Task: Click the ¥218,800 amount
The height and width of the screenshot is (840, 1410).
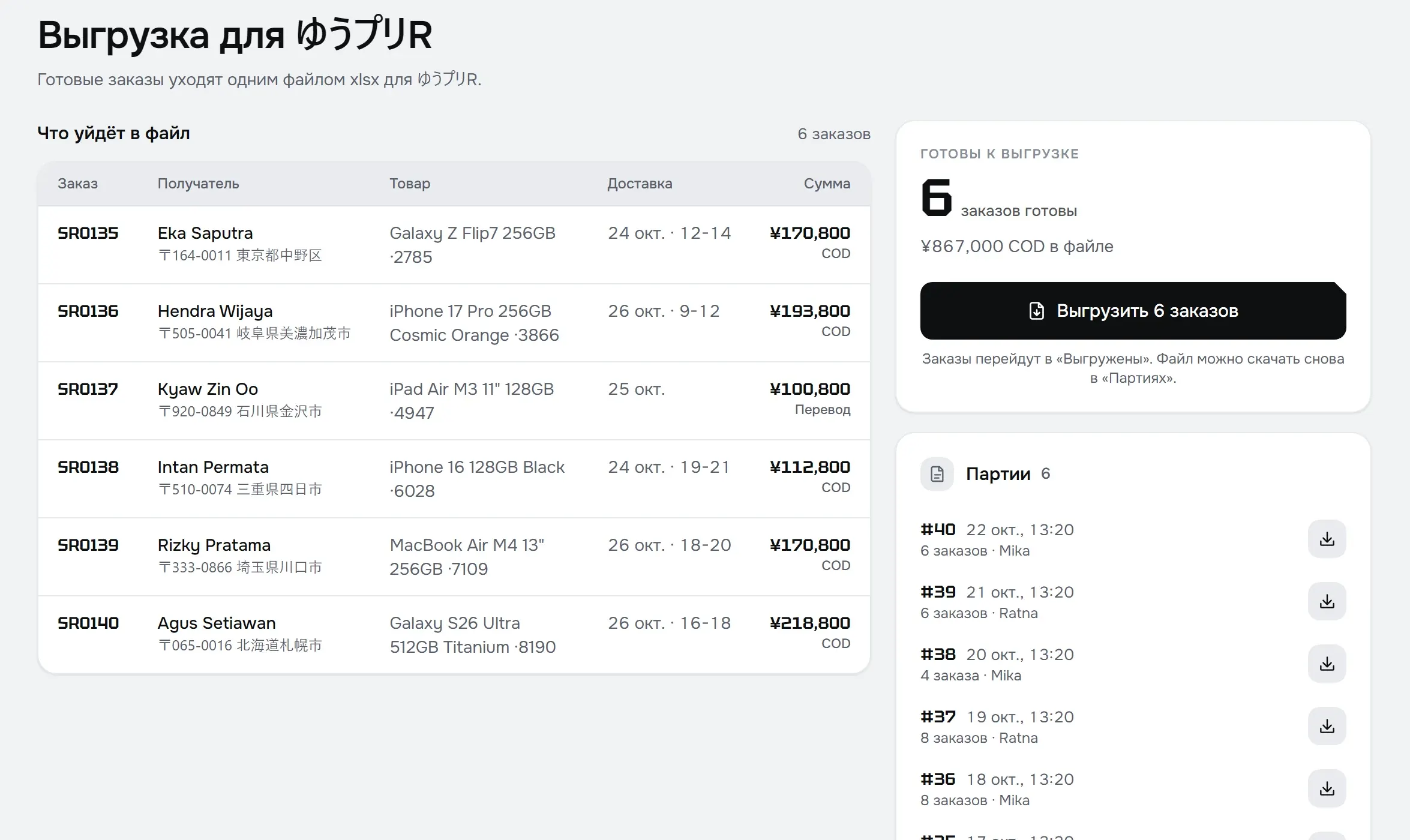Action: coord(810,623)
